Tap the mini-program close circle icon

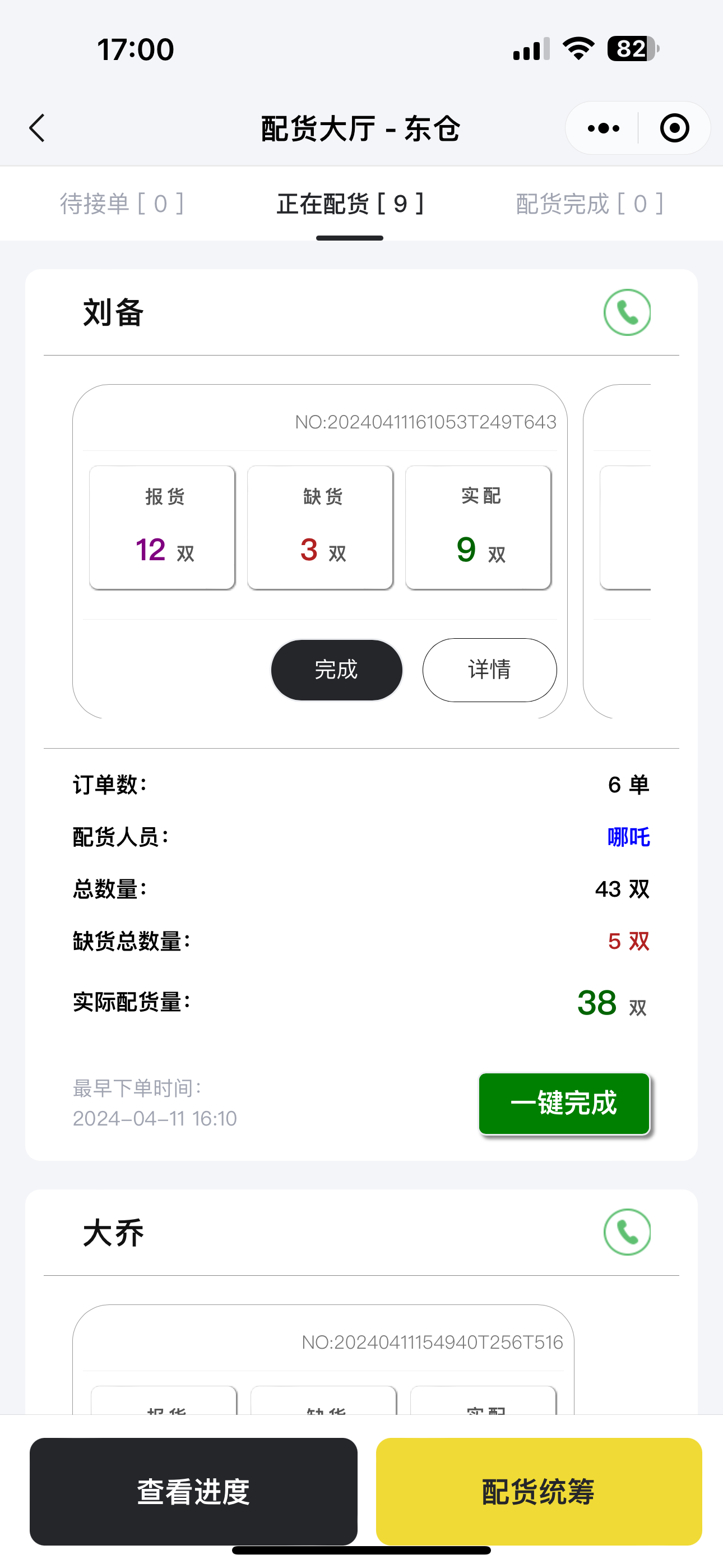[x=674, y=128]
